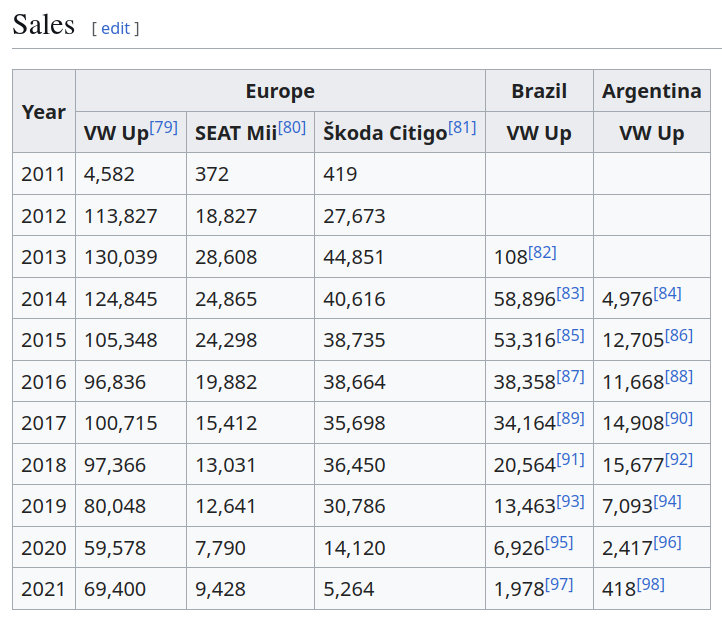Open reference [88] next to 11,668

[x=679, y=377]
